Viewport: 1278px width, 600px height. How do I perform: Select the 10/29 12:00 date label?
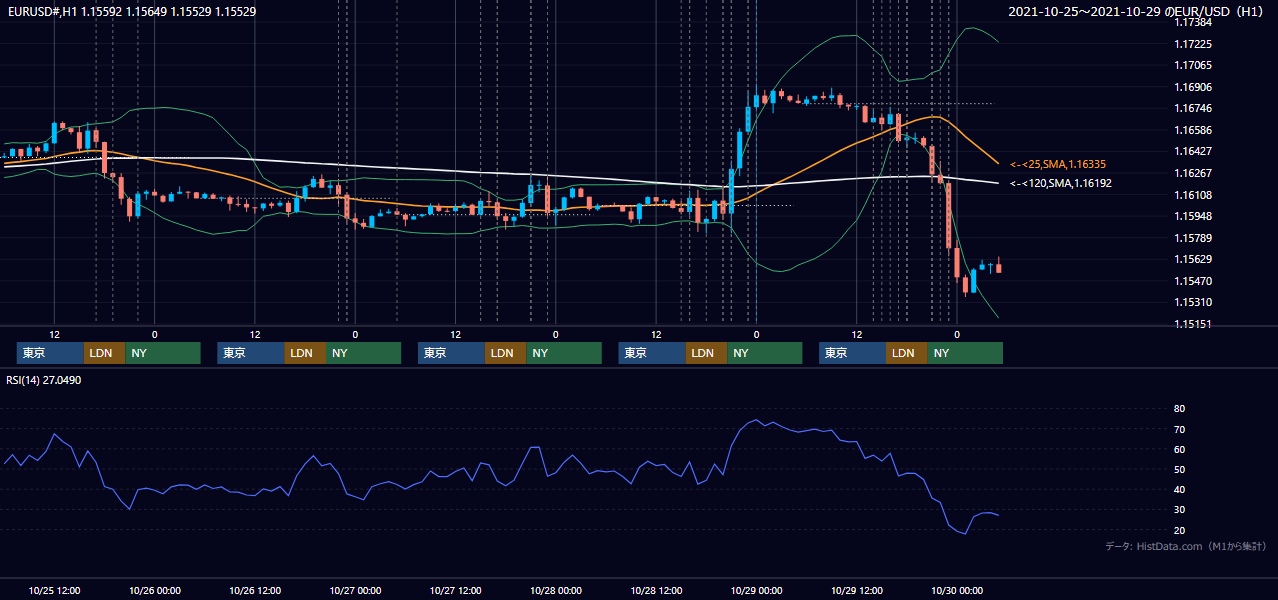[x=857, y=590]
